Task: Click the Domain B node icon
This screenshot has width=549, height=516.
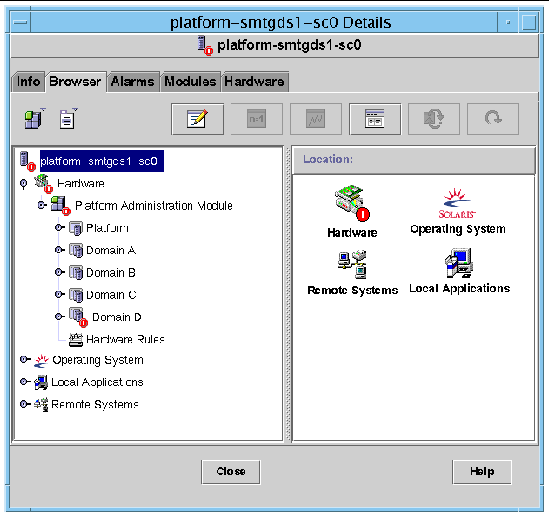Action: tap(76, 272)
